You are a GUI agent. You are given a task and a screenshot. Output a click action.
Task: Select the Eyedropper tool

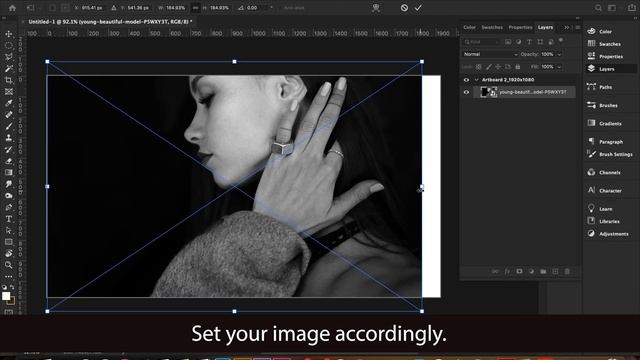pos(9,103)
